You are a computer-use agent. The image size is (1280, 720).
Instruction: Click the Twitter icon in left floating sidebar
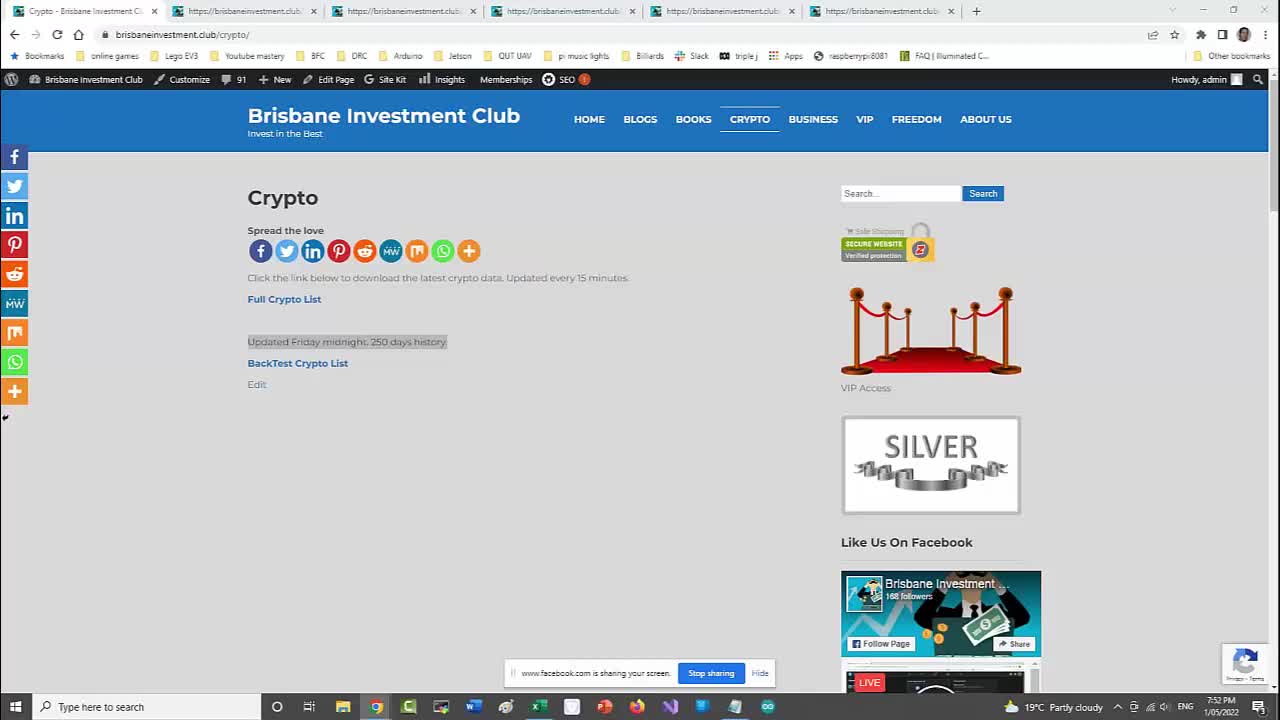click(x=14, y=186)
